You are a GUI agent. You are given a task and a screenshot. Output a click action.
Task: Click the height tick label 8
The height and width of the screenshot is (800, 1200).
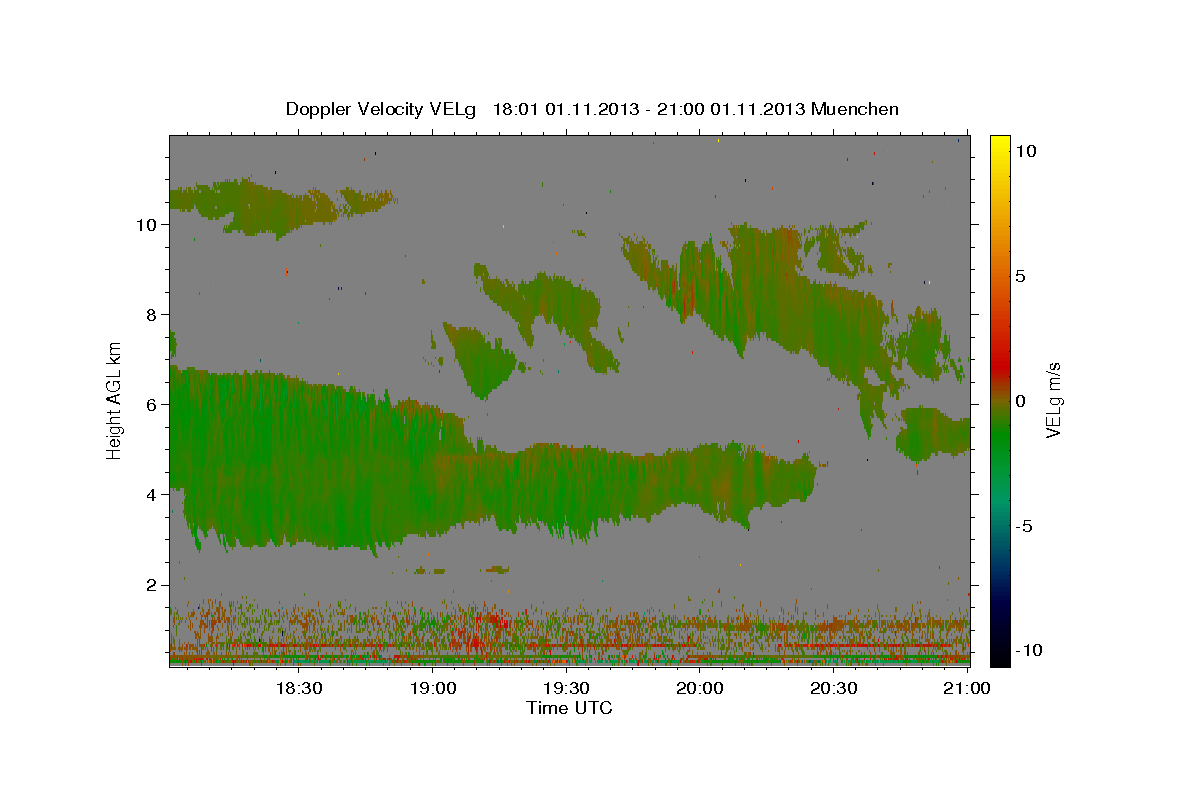153,315
